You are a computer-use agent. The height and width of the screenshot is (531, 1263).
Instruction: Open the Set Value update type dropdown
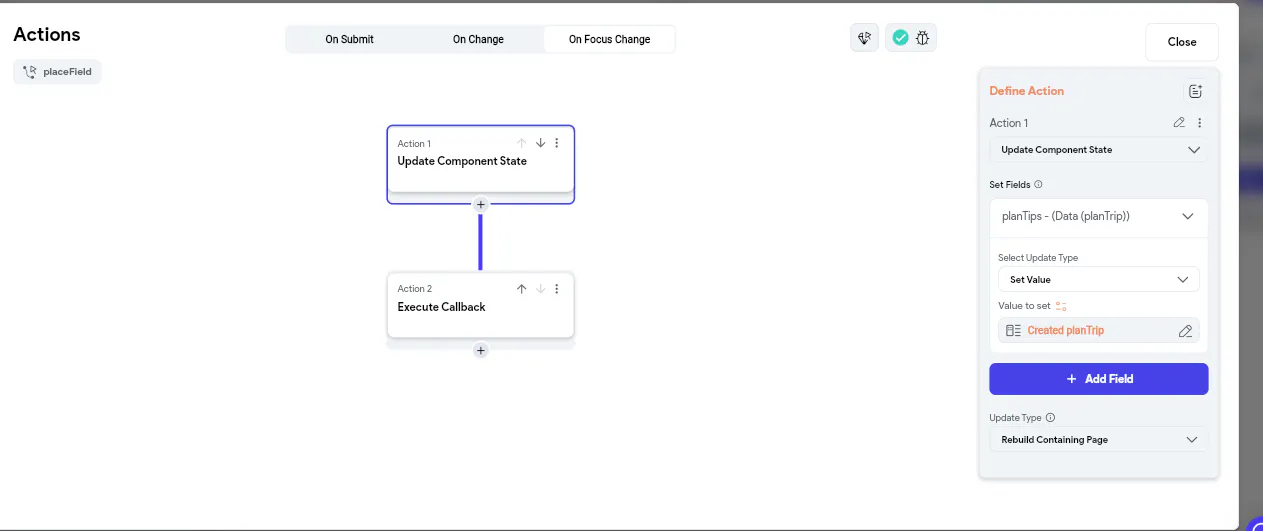click(x=1099, y=280)
